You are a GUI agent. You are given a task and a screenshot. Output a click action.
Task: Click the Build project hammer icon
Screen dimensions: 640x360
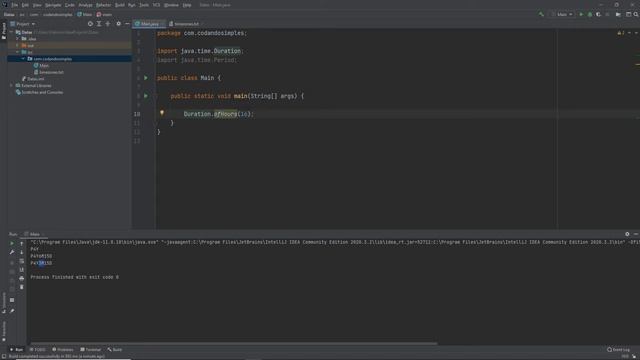coord(541,14)
